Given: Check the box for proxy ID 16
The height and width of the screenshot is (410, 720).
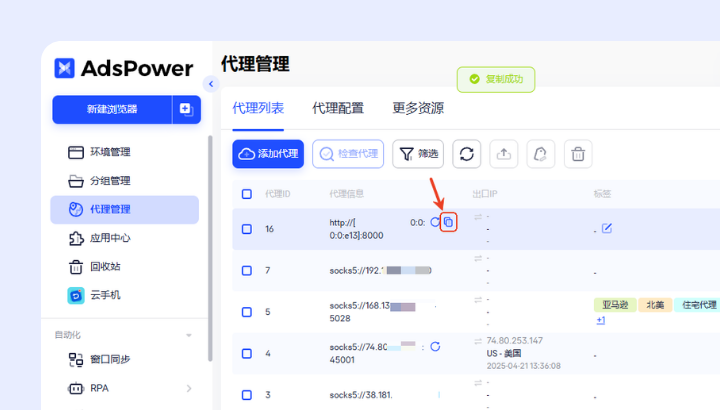Looking at the screenshot, I should [x=247, y=229].
